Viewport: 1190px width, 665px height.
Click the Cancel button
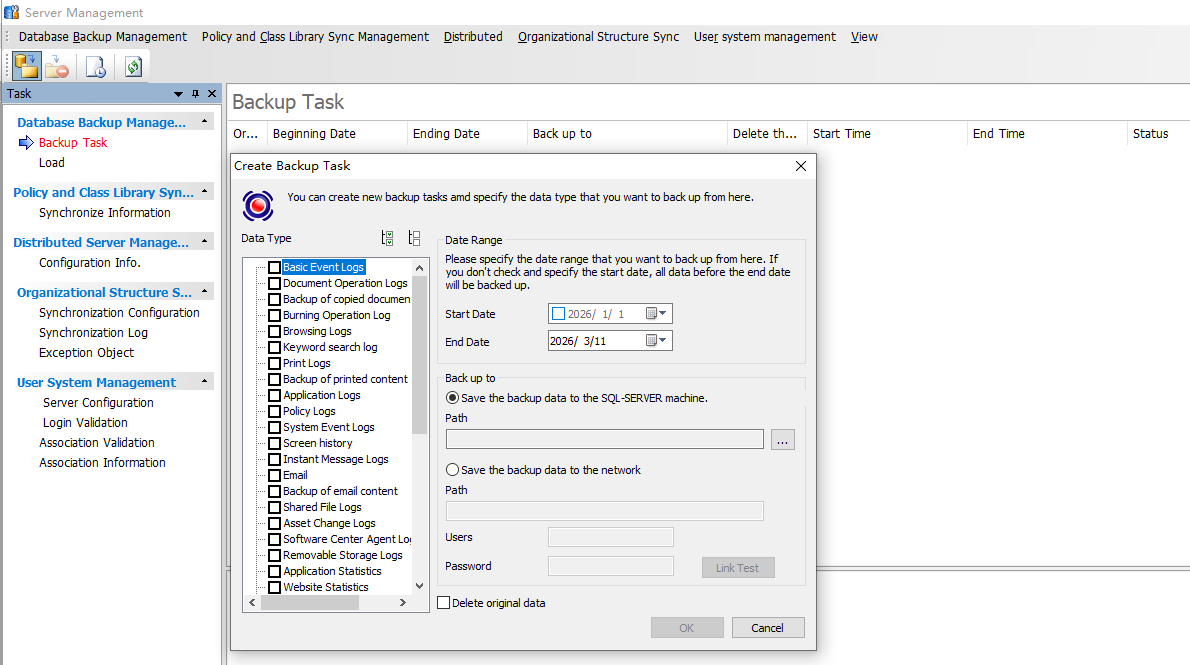767,628
